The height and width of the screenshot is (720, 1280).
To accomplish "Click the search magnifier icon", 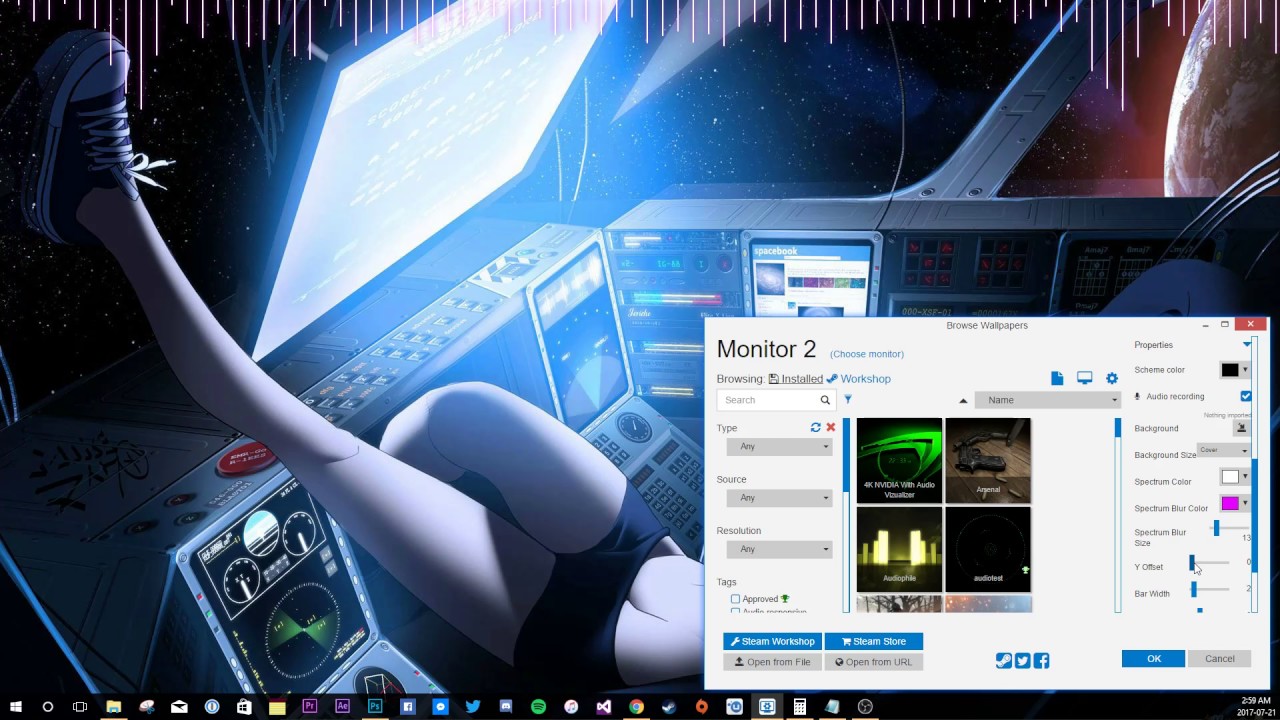I will pos(825,400).
